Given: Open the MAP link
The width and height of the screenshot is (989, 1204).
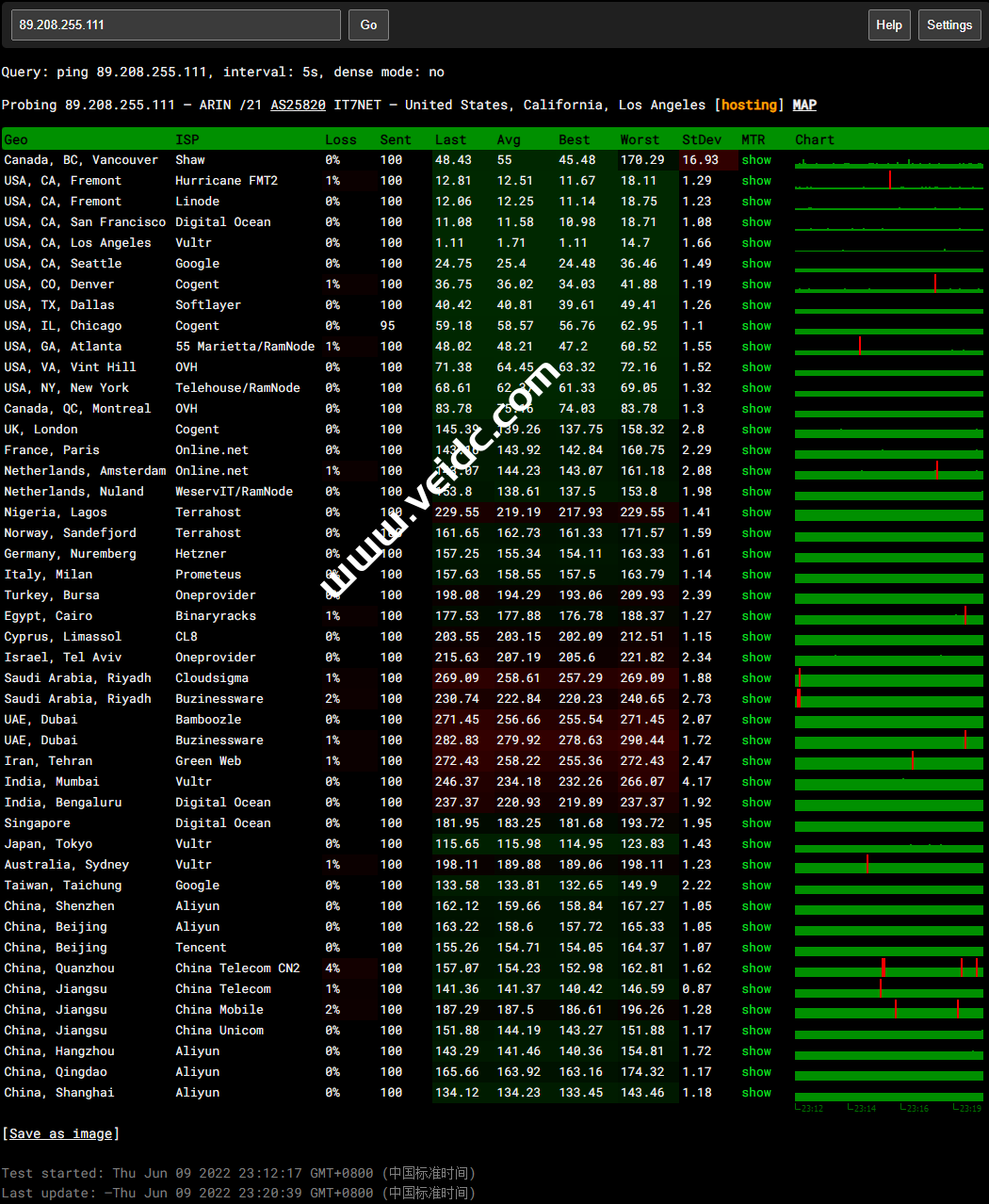Looking at the screenshot, I should [804, 105].
